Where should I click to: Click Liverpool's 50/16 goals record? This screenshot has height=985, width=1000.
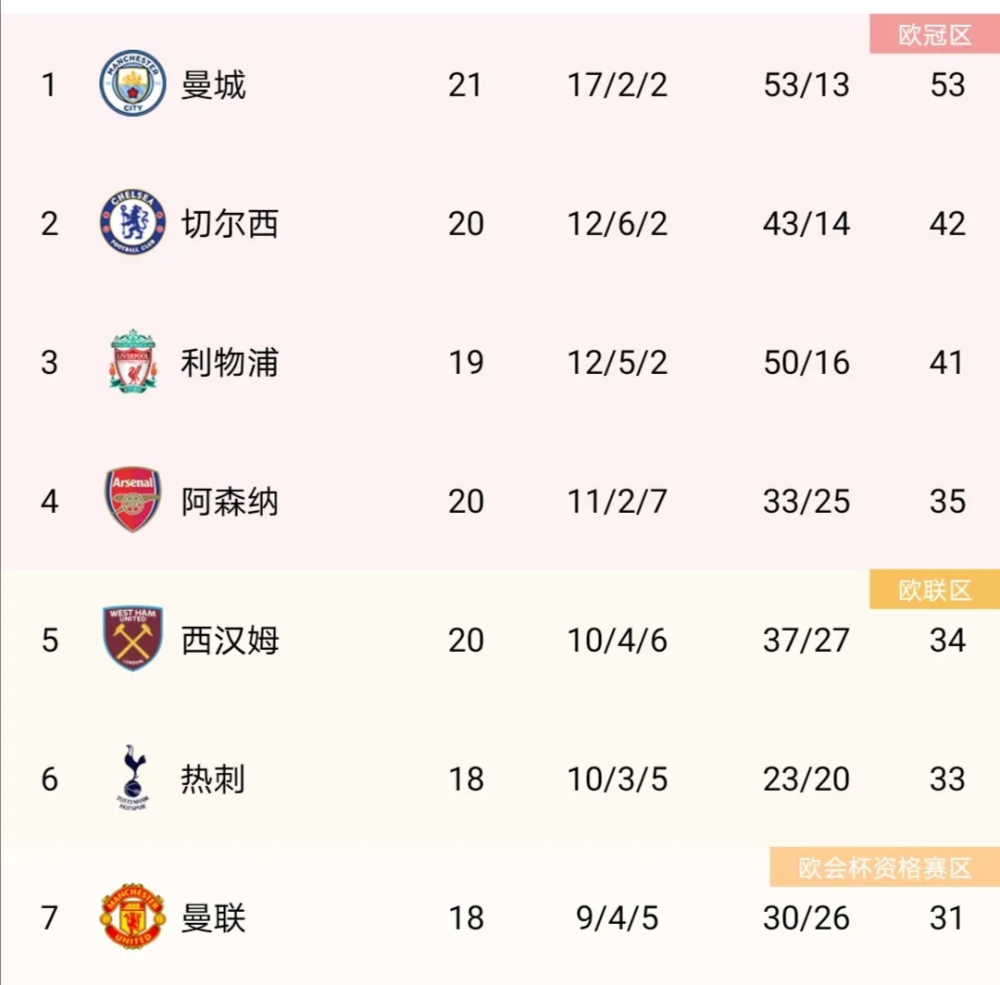coord(807,362)
